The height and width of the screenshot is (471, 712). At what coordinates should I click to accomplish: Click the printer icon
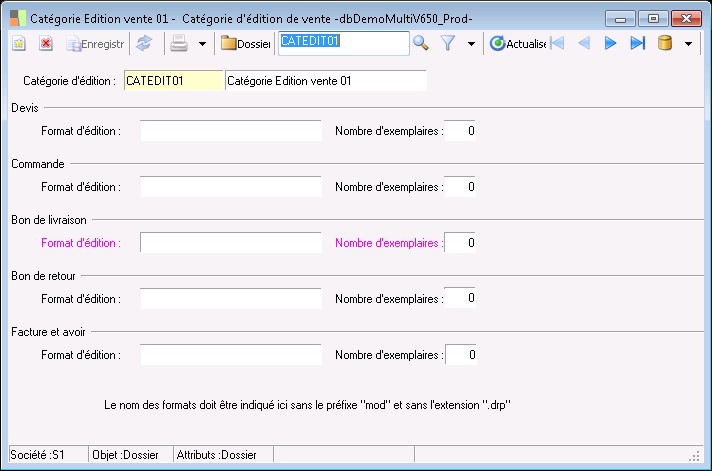(x=179, y=44)
